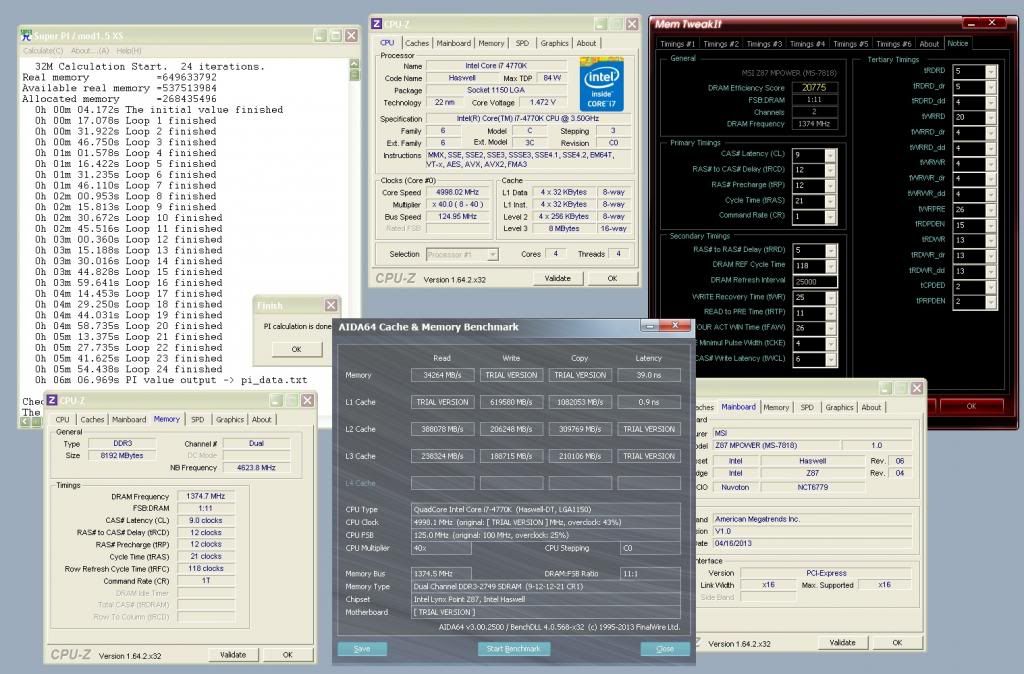This screenshot has height=674, width=1024.
Task: Click Close button at bottom of AIDA64
Action: pyautogui.click(x=665, y=649)
